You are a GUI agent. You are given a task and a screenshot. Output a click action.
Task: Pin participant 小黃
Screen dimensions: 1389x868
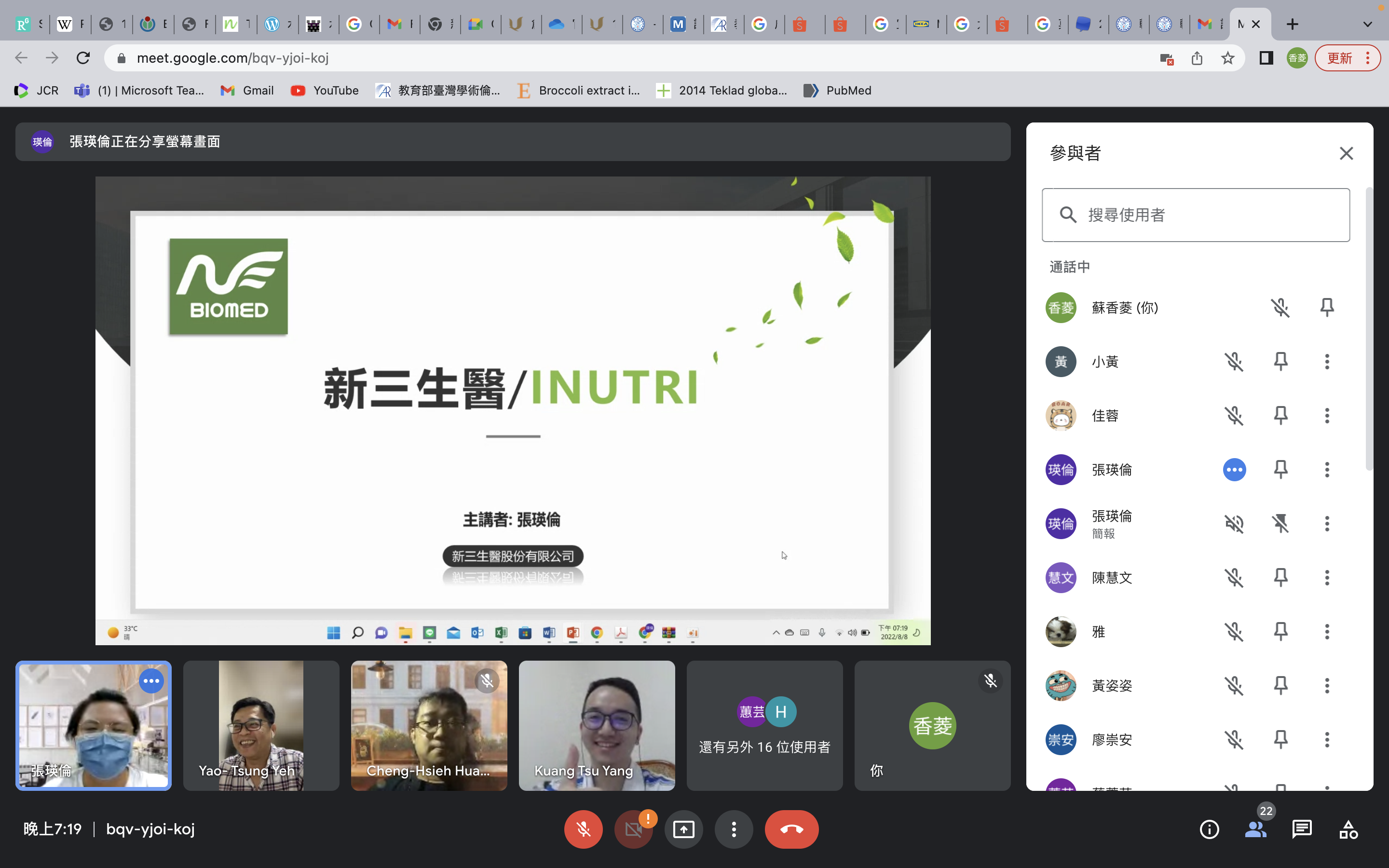click(1280, 362)
